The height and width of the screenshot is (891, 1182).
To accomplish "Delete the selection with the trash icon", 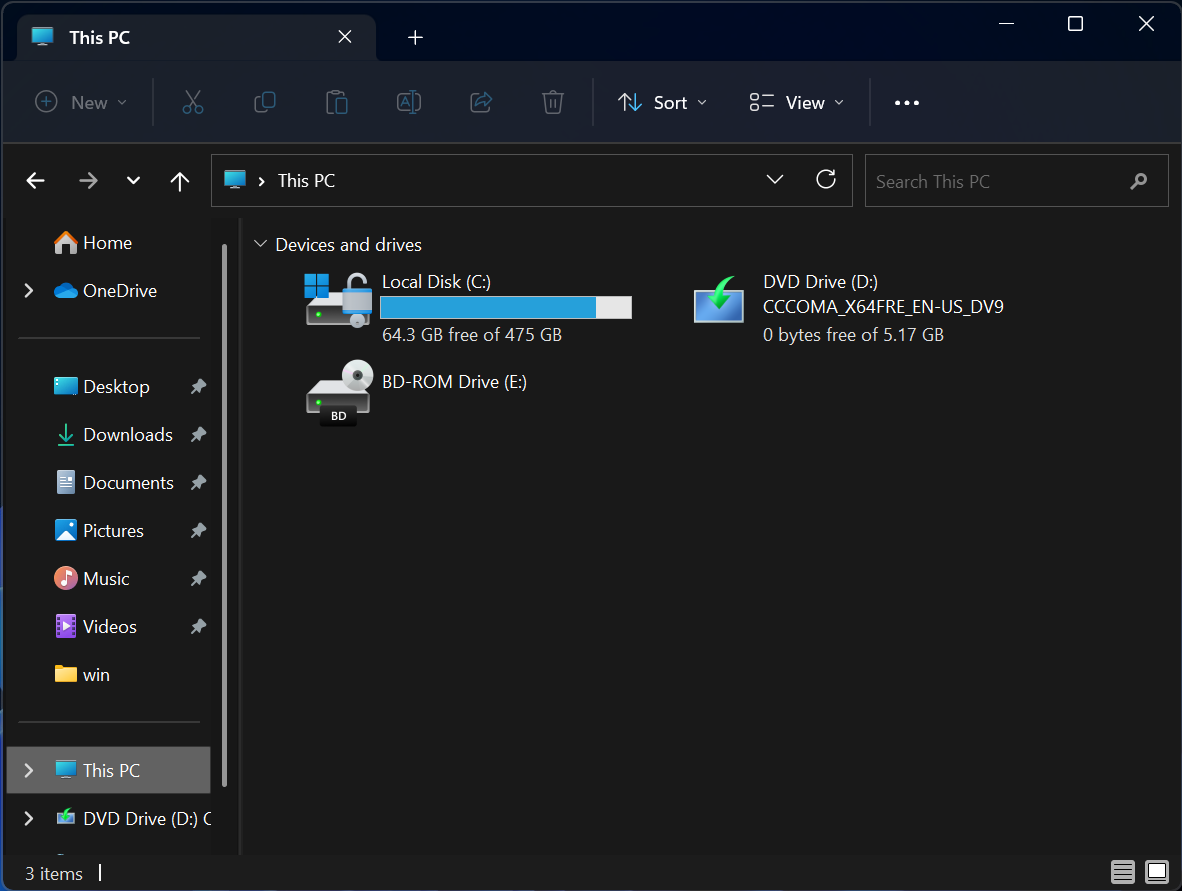I will [552, 102].
